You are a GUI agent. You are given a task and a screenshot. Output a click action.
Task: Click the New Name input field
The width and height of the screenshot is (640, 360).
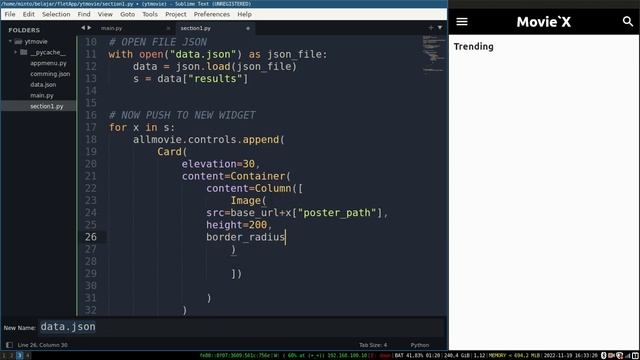[241, 327]
